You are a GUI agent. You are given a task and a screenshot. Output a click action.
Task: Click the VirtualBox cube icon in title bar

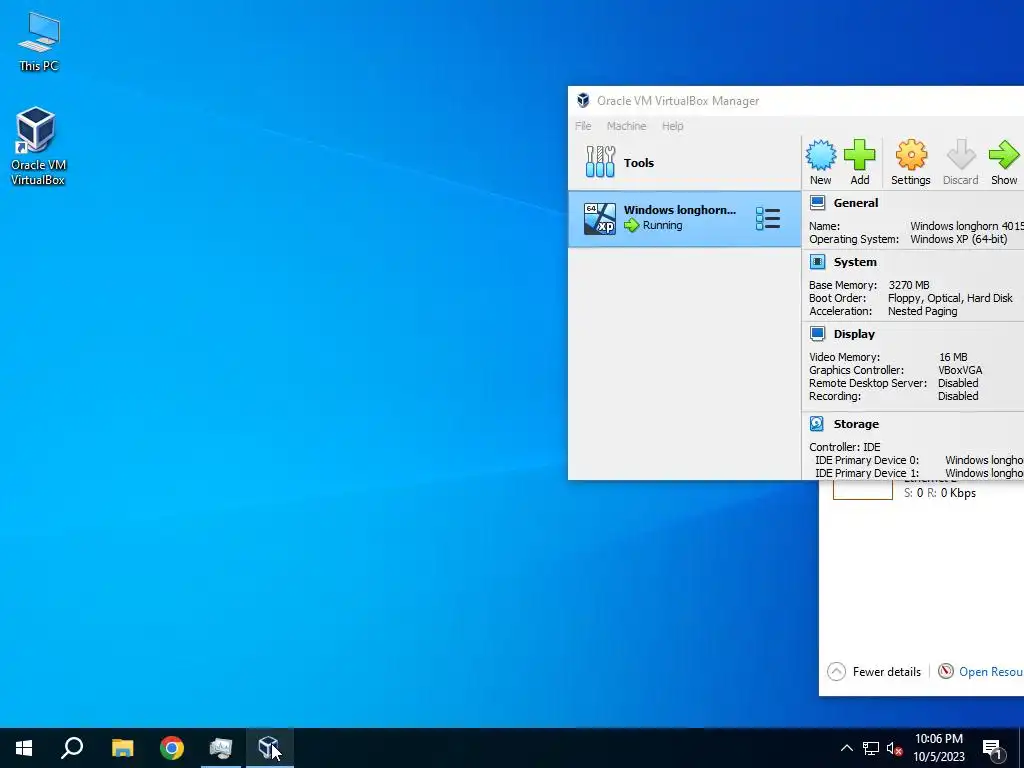583,101
